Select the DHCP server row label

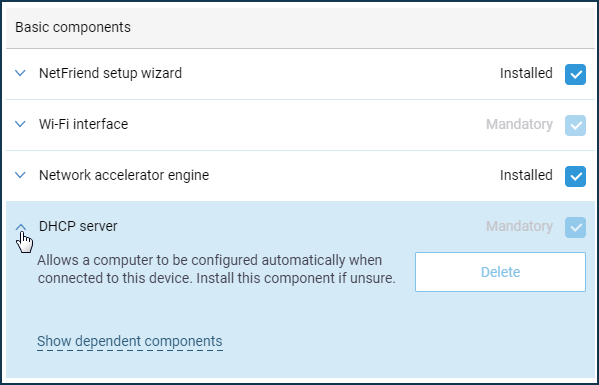point(78,226)
